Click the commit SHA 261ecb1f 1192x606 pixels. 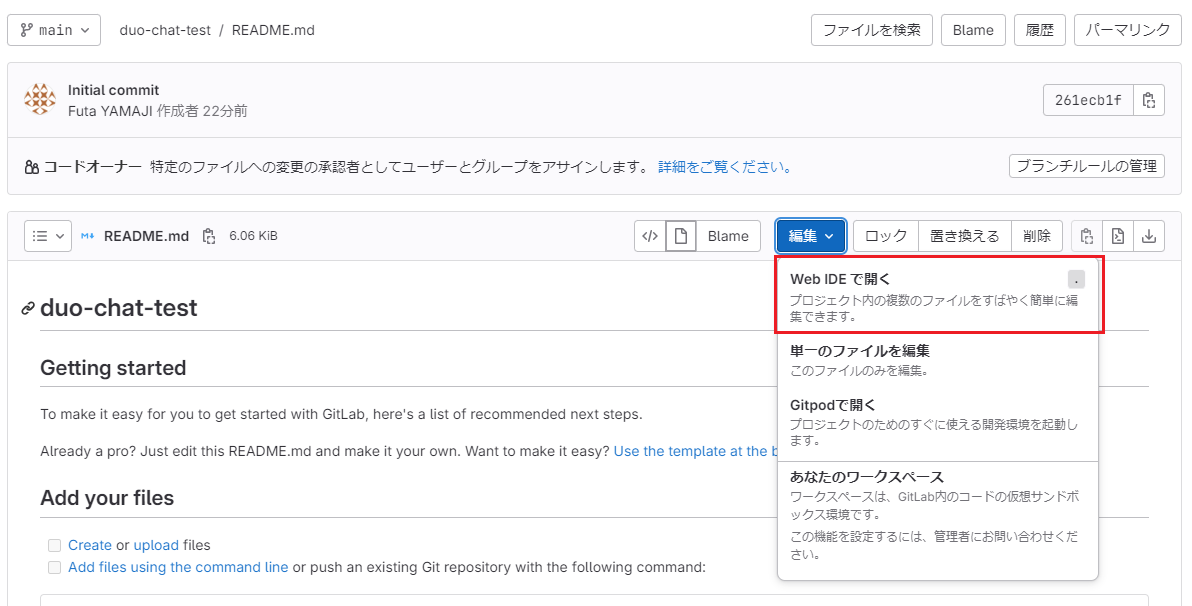(x=1088, y=100)
